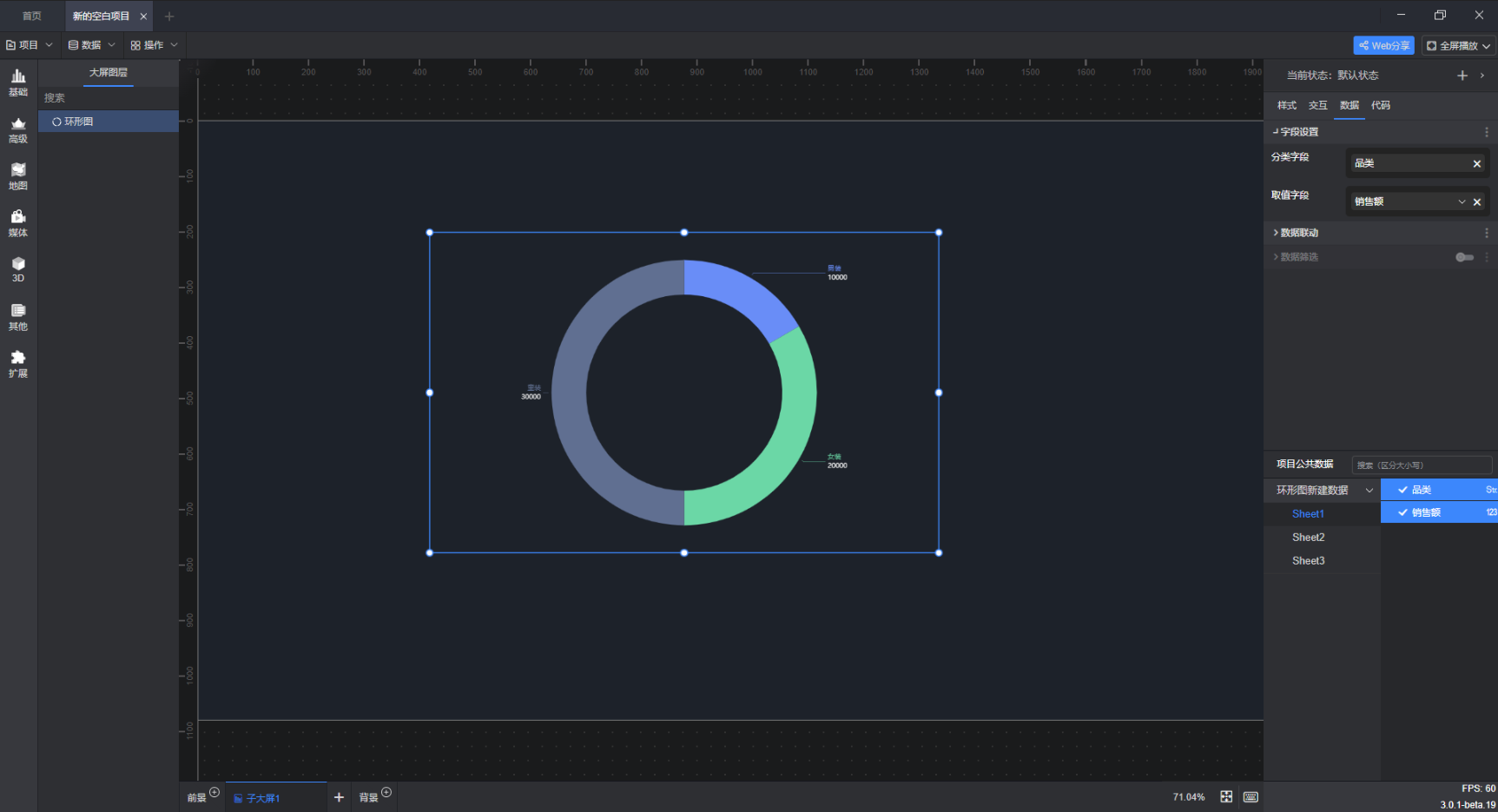Open the 取值字段 销售额 dropdown
This screenshot has height=812, width=1498.
(1462, 201)
